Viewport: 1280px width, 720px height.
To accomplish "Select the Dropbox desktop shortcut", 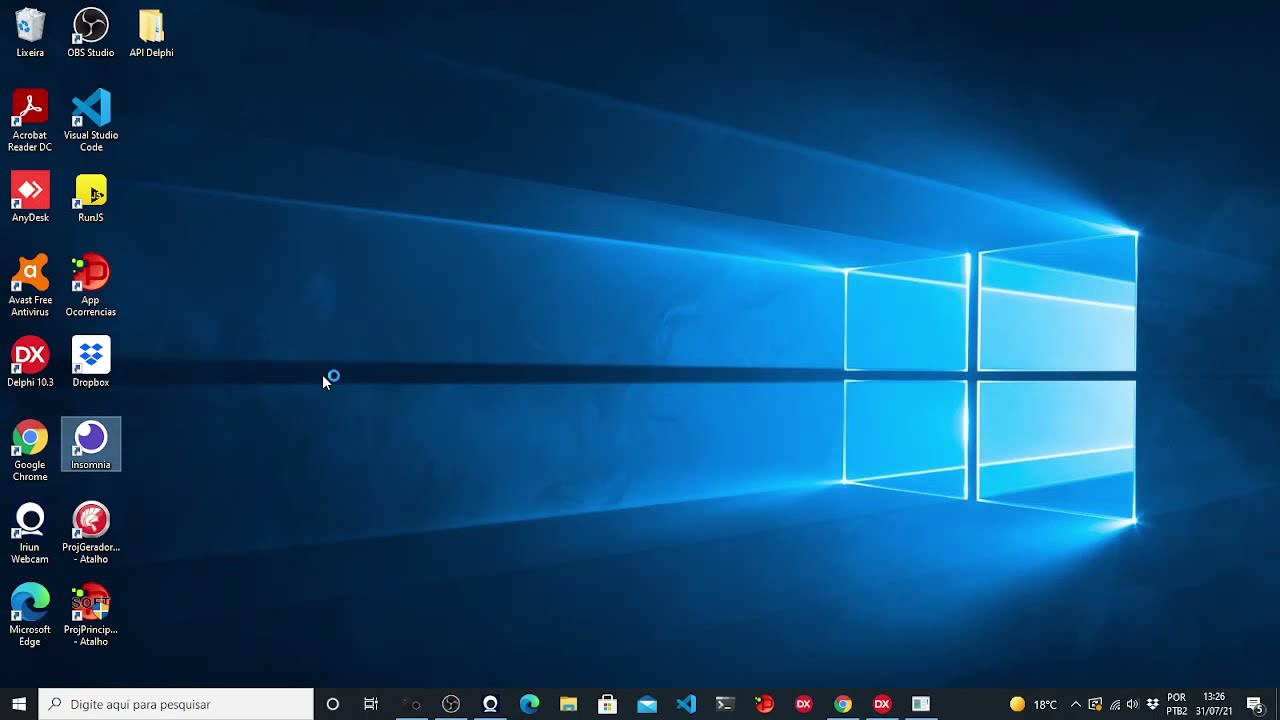I will [90, 363].
